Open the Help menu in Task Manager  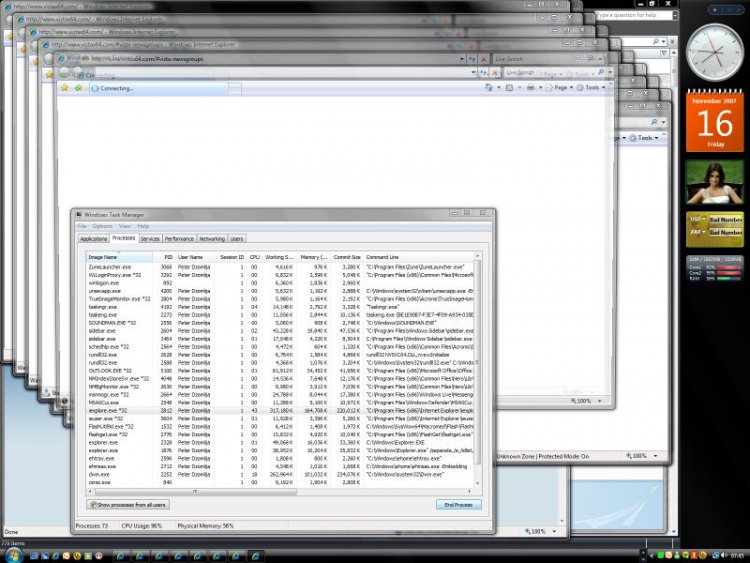[x=143, y=226]
